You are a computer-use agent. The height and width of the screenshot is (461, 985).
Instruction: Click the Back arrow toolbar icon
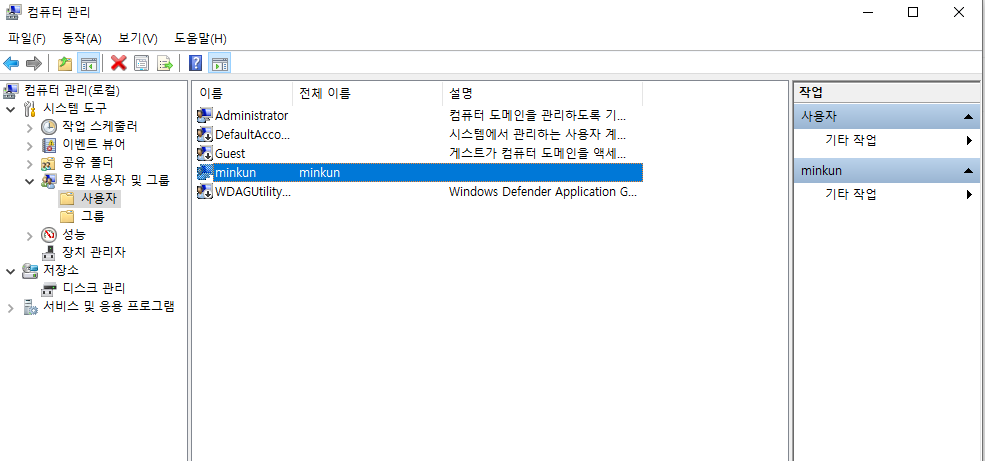[11, 63]
